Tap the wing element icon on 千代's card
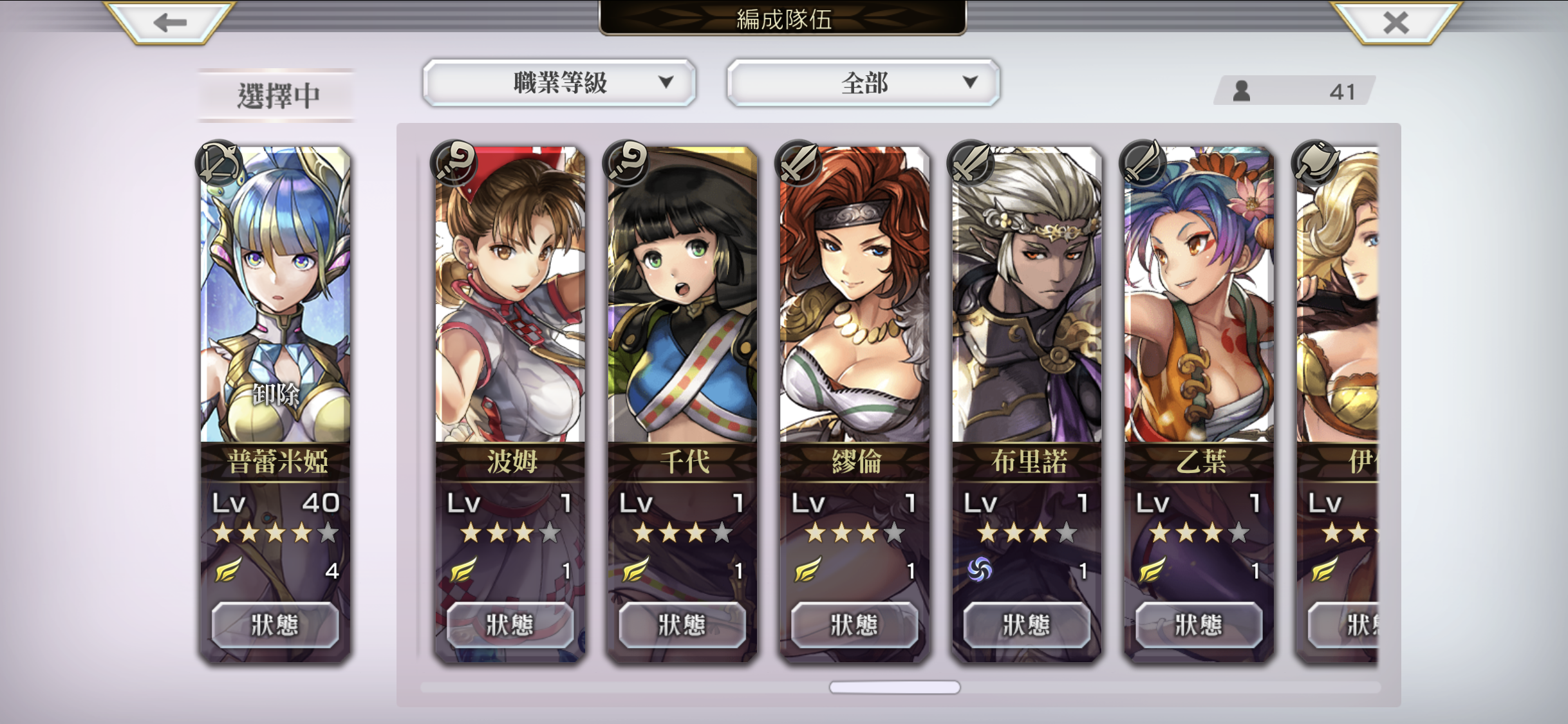Image resolution: width=1568 pixels, height=724 pixels. [635, 570]
